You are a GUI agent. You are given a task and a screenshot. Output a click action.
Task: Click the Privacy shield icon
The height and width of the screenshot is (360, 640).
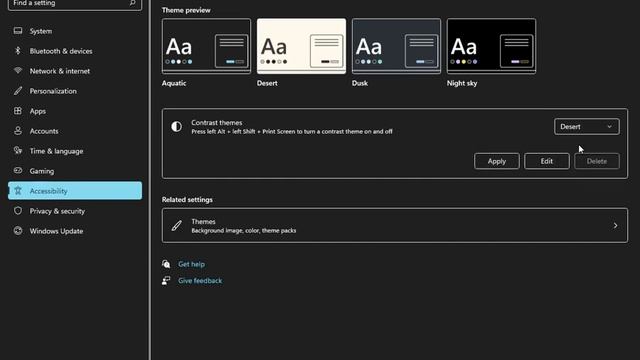coord(18,211)
